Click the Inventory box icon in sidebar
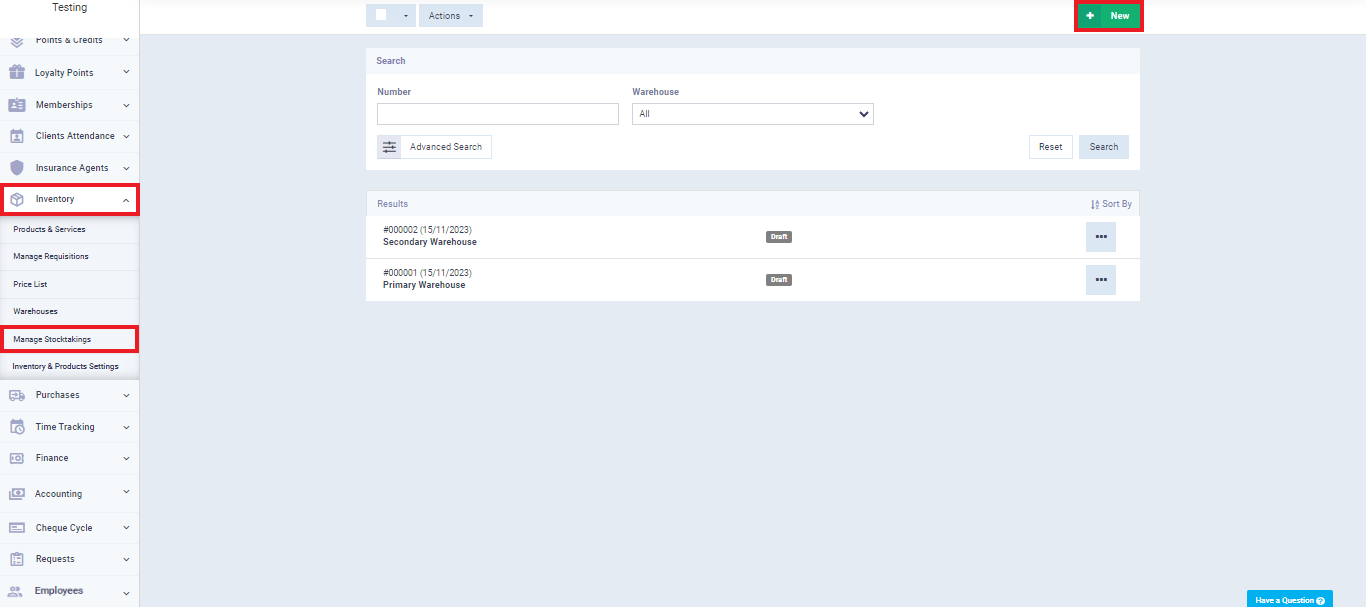Viewport: 1366px width, 607px height. [x=17, y=199]
